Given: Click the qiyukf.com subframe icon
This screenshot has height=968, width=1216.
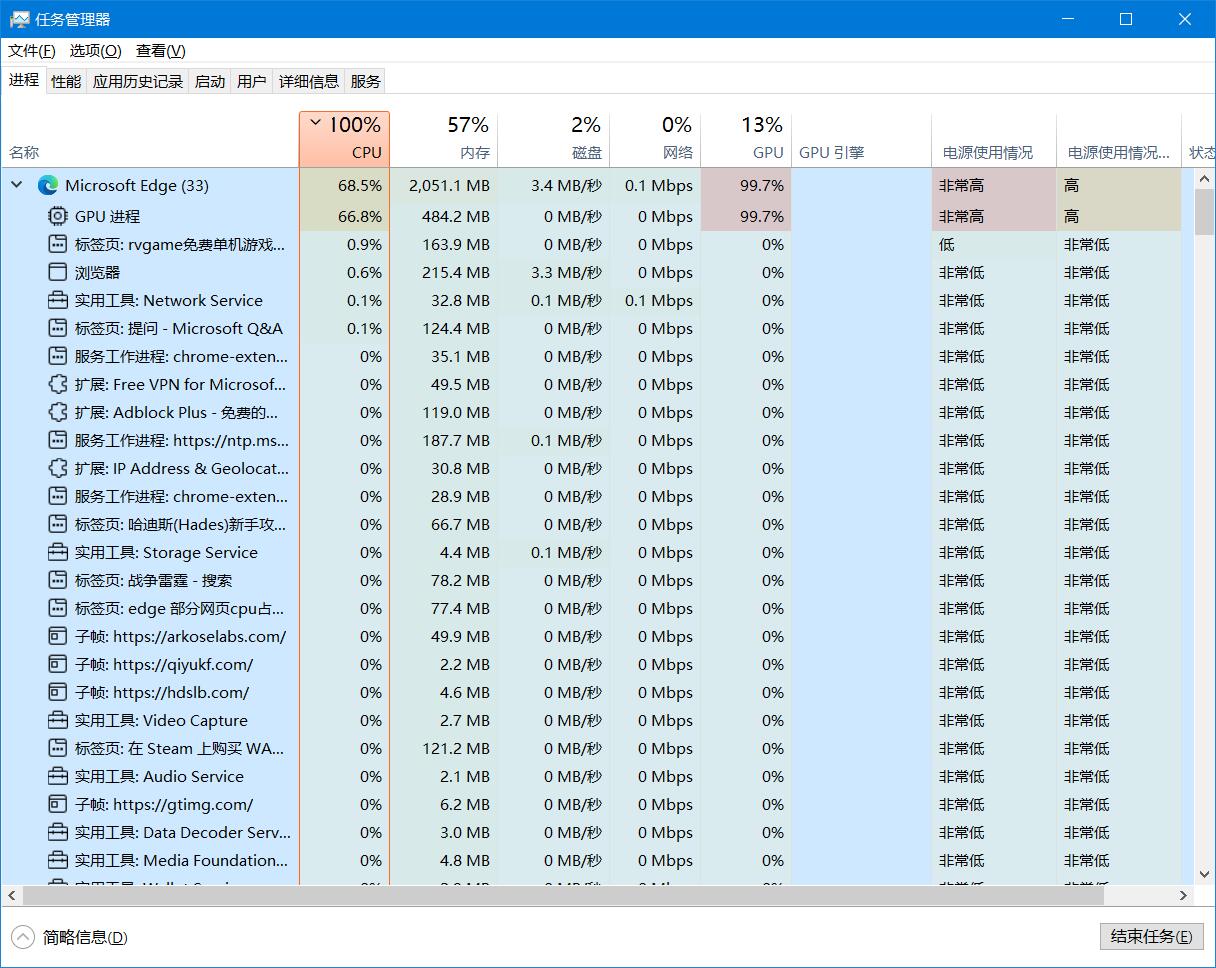Looking at the screenshot, I should (58, 664).
